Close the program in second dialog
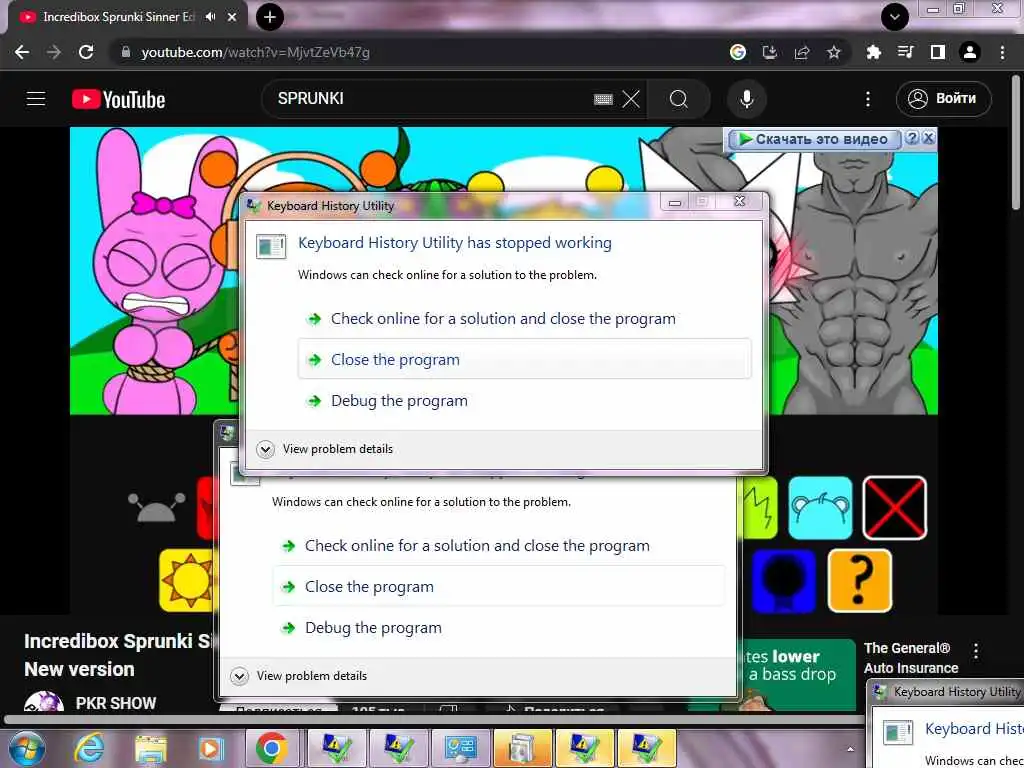 tap(498, 586)
